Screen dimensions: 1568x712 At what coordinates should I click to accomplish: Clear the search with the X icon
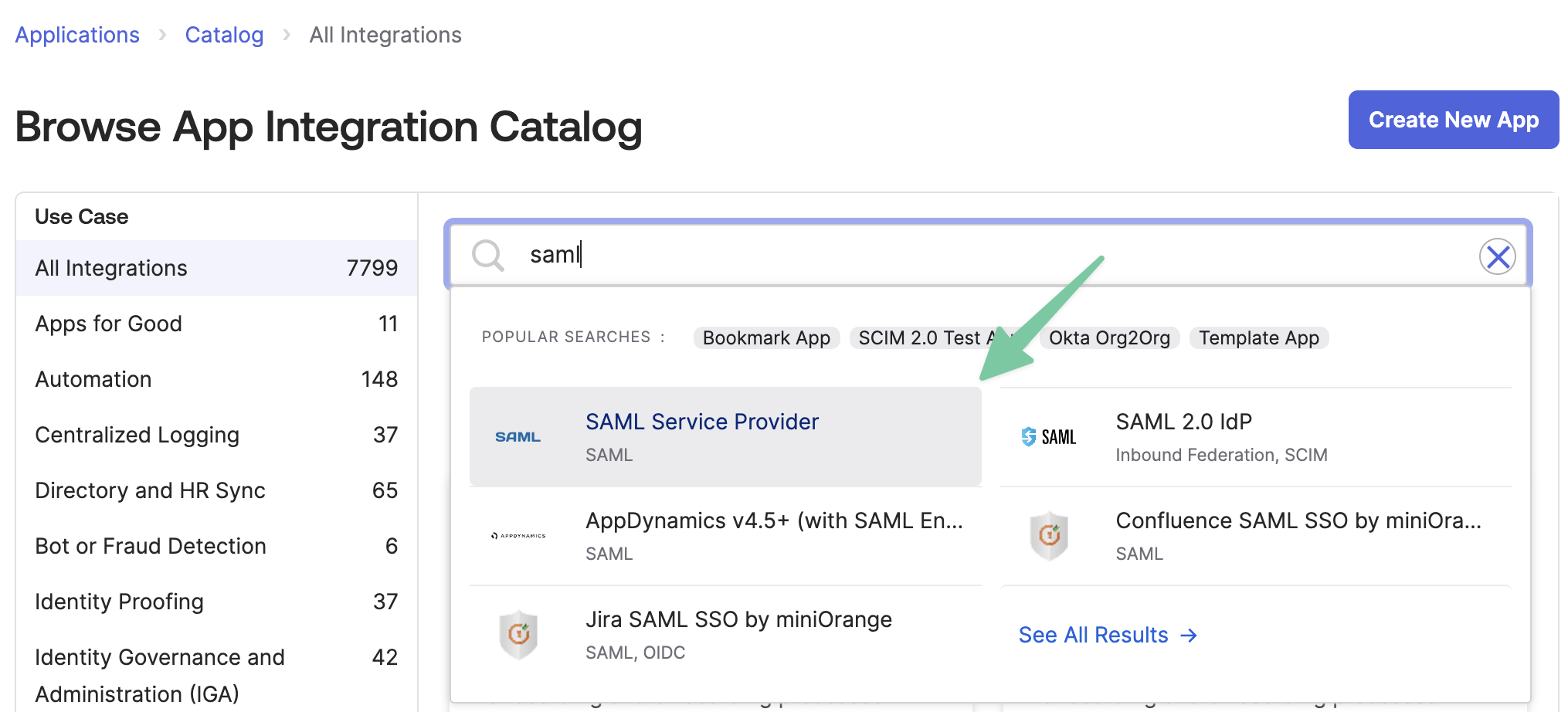pyautogui.click(x=1497, y=256)
